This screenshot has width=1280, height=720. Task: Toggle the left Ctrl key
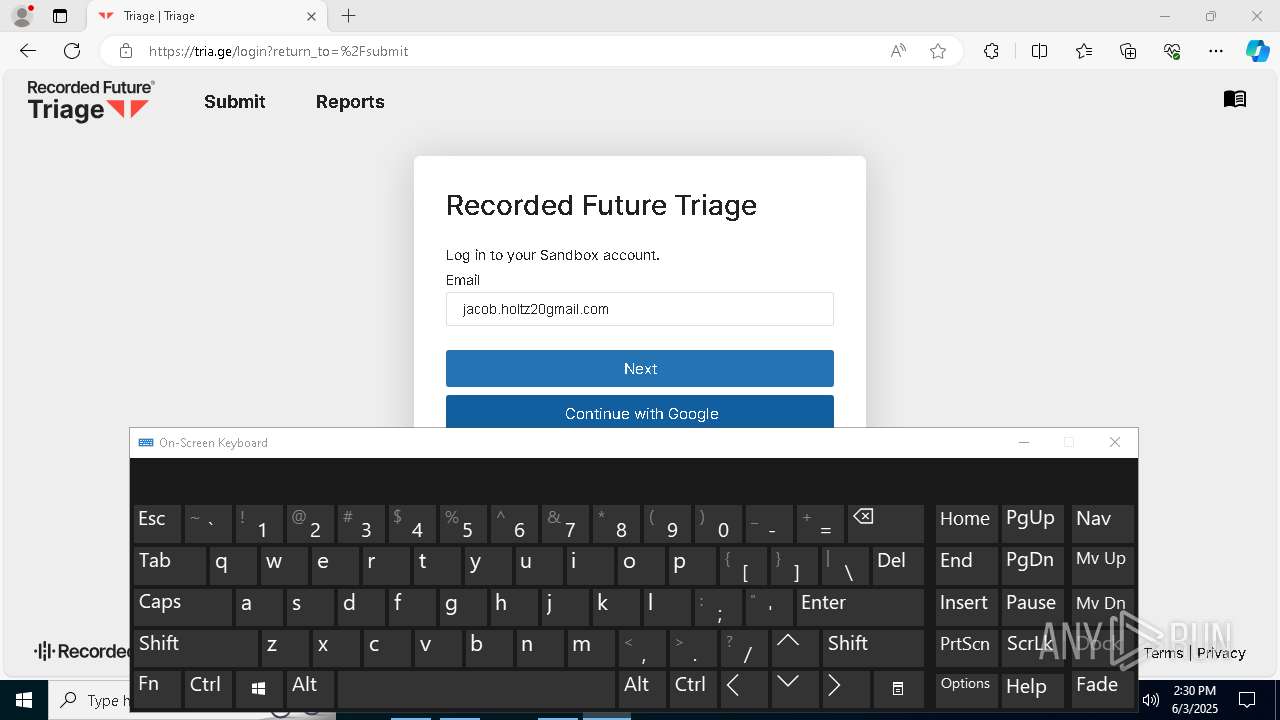click(x=208, y=688)
